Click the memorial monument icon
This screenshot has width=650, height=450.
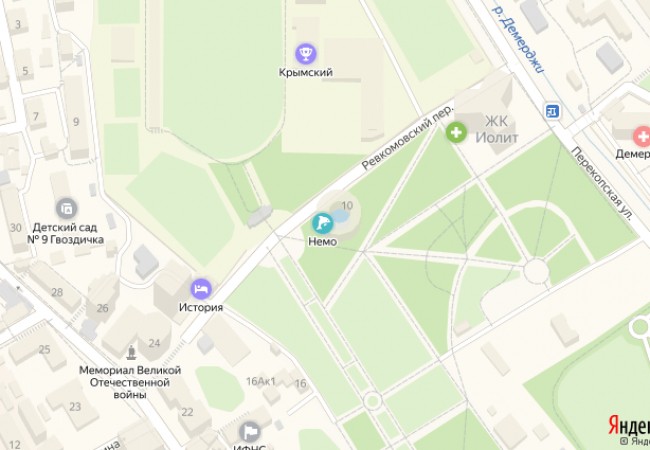pyautogui.click(x=132, y=352)
